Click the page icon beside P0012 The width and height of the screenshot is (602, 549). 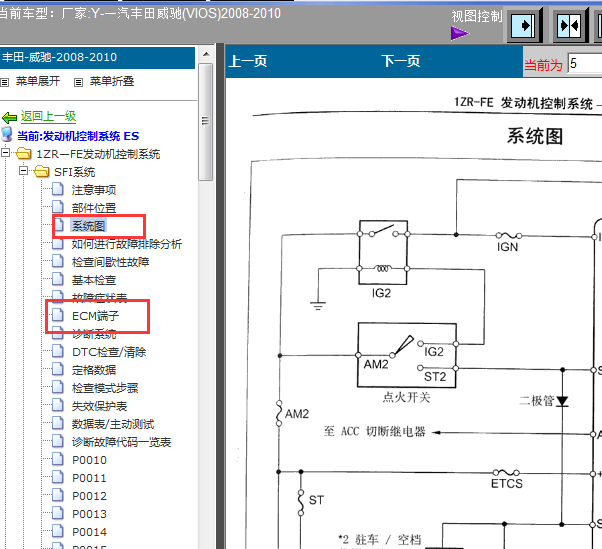click(58, 495)
